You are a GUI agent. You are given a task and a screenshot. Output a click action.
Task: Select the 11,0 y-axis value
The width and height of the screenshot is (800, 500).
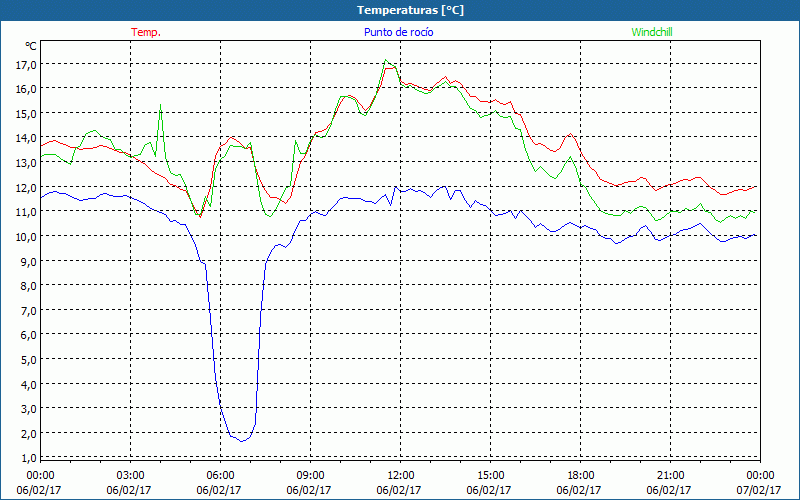[26, 212]
